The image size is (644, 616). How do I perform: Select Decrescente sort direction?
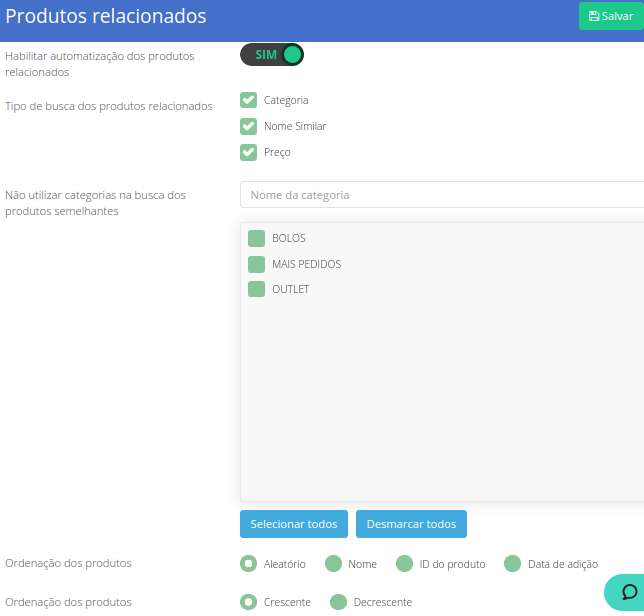pos(338,602)
